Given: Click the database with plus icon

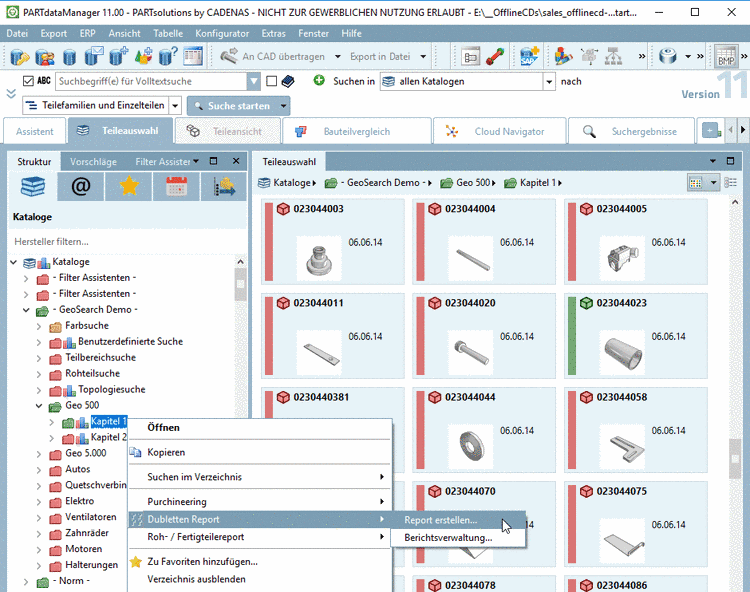Looking at the screenshot, I should pos(119,56).
